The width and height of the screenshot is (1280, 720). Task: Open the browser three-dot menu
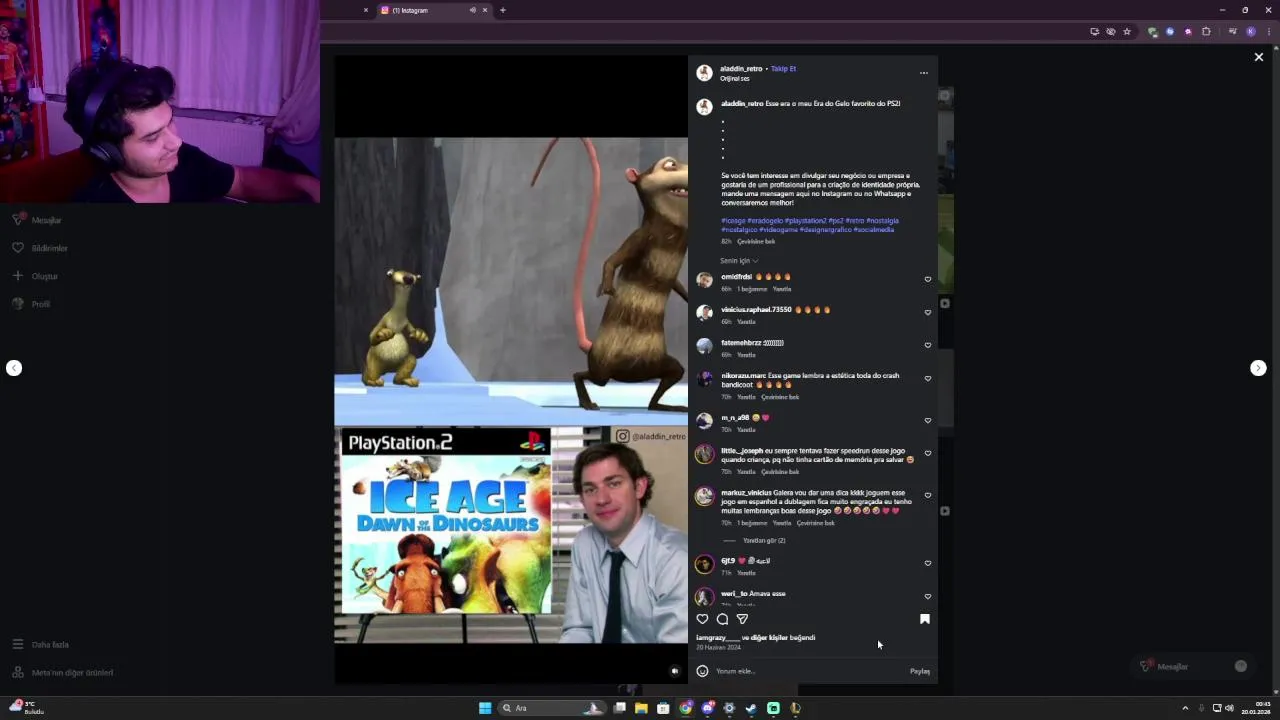coord(1267,32)
